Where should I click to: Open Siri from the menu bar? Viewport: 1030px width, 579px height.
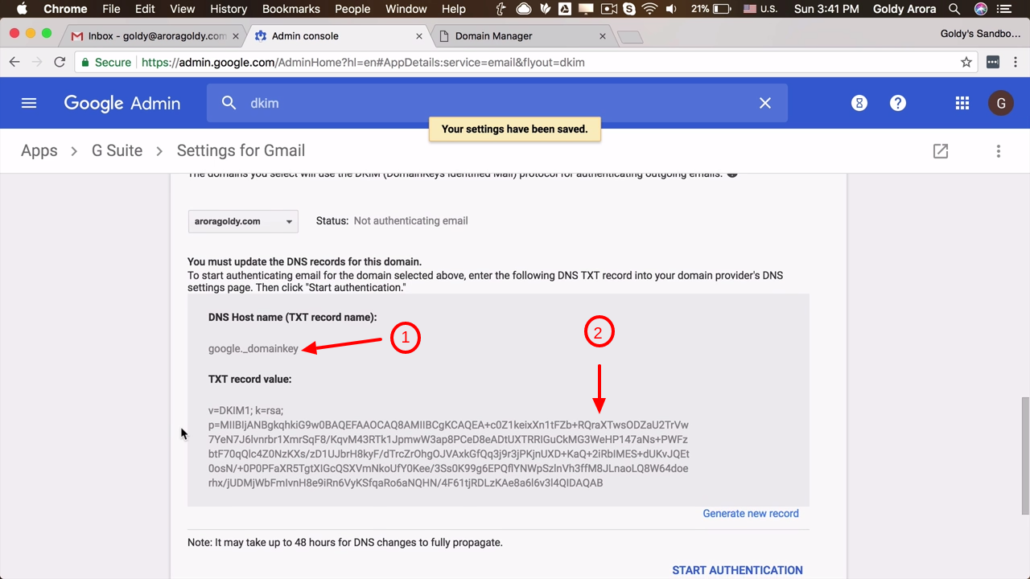point(980,9)
